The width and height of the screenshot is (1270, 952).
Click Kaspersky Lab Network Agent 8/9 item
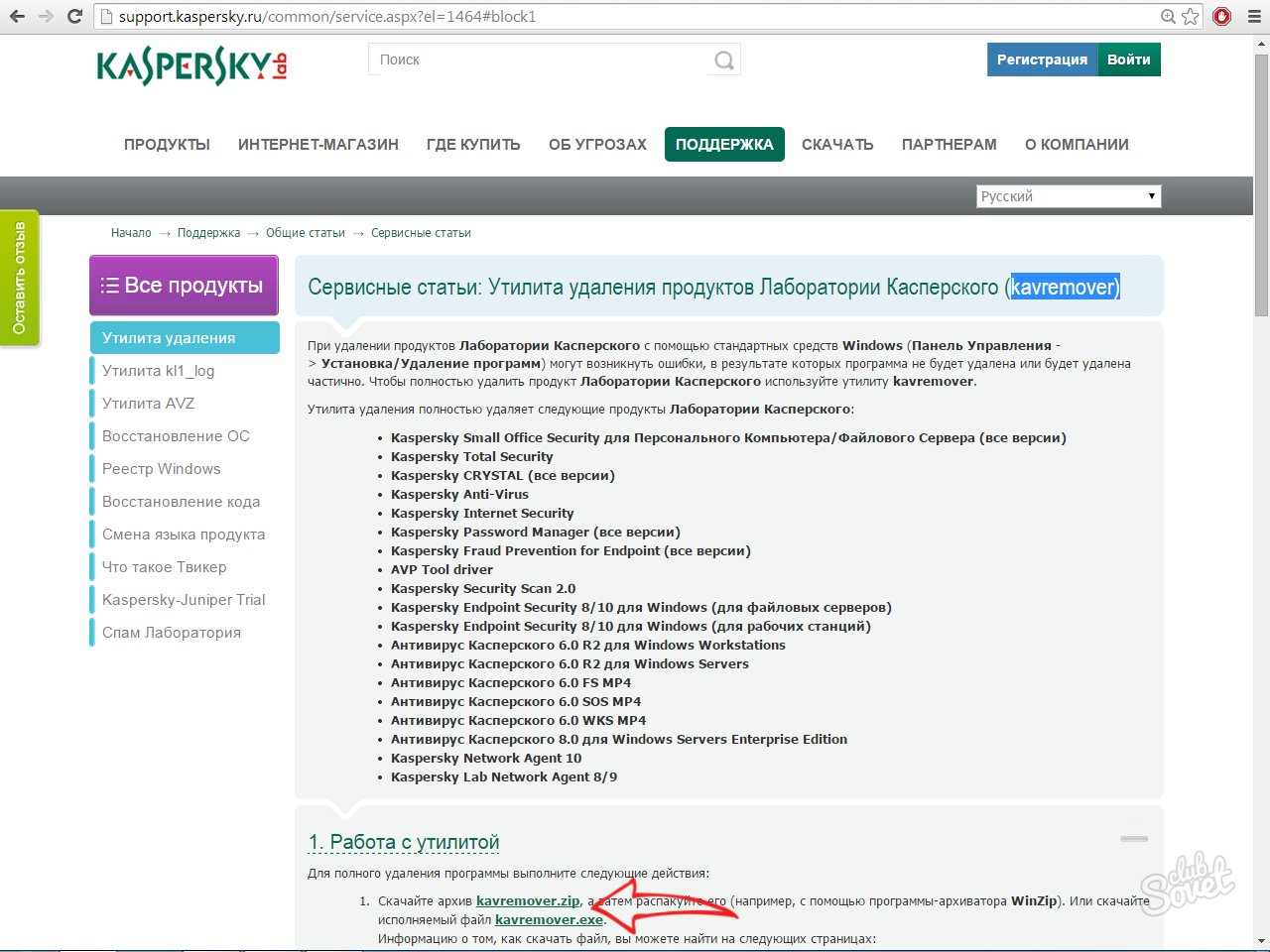point(504,777)
